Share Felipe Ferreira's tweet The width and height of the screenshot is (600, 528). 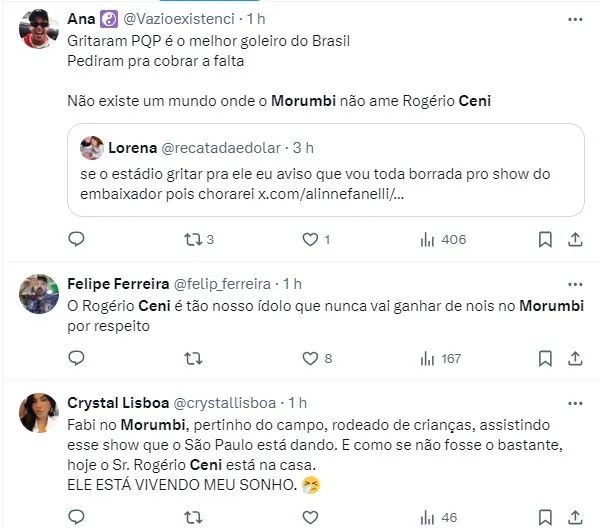click(x=576, y=358)
